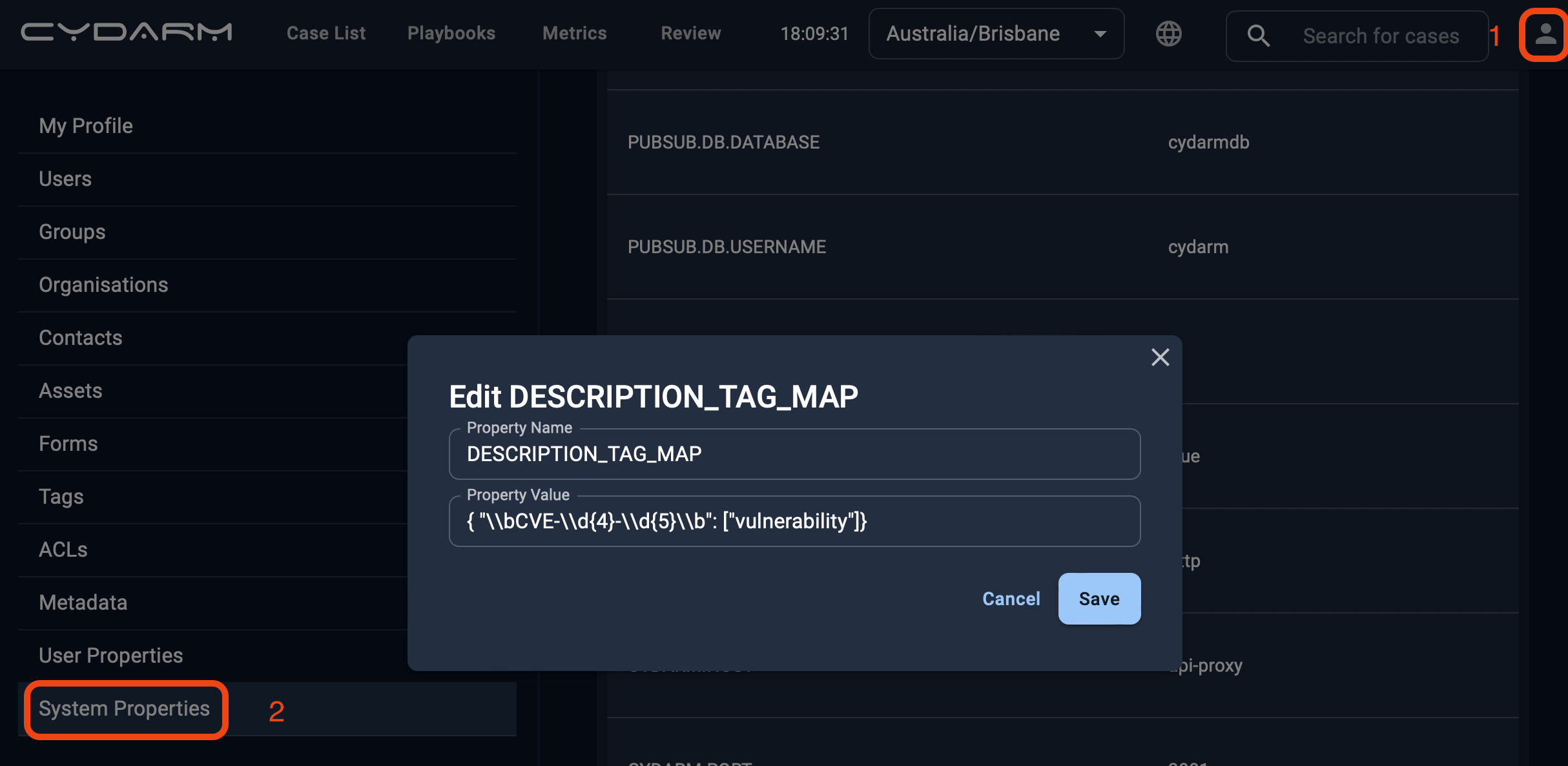This screenshot has height=766, width=1568.
Task: Click the globe language icon
Action: pyautogui.click(x=1168, y=34)
